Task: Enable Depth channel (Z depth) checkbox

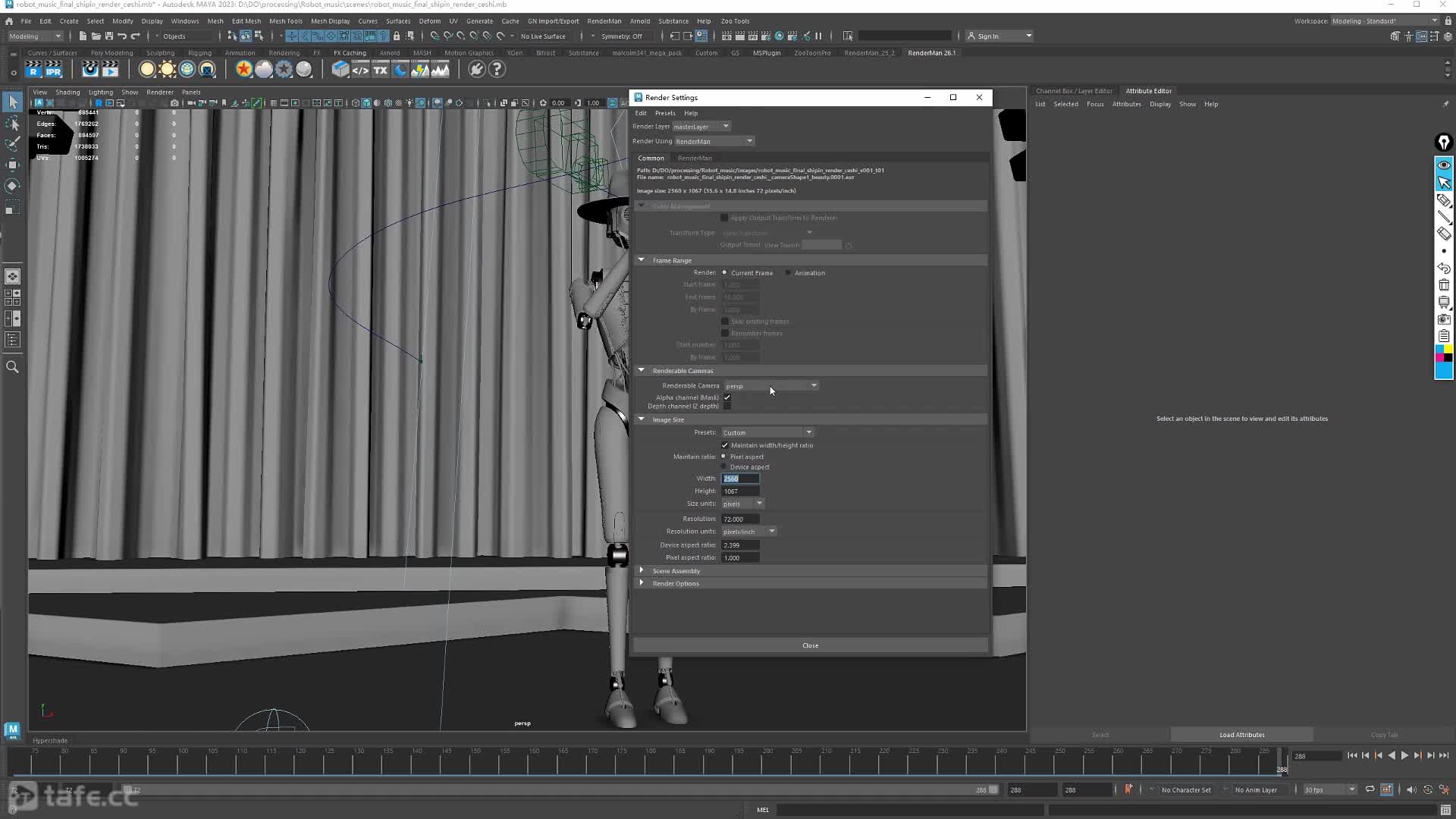Action: tap(727, 406)
